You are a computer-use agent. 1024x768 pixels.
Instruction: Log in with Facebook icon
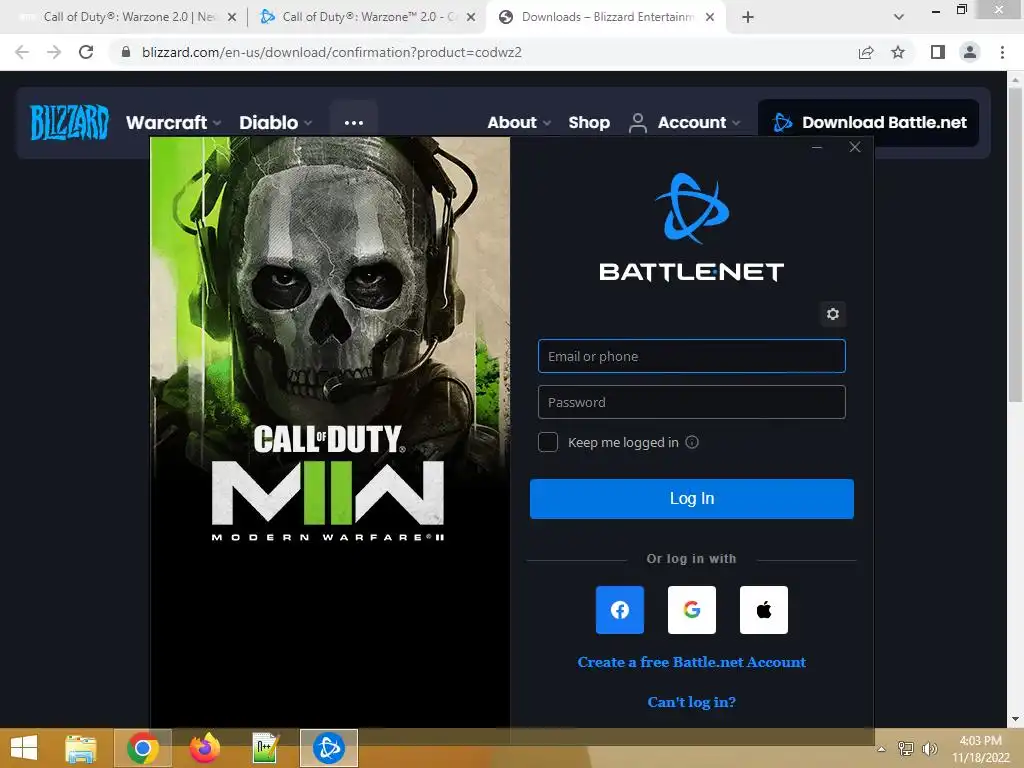click(620, 610)
